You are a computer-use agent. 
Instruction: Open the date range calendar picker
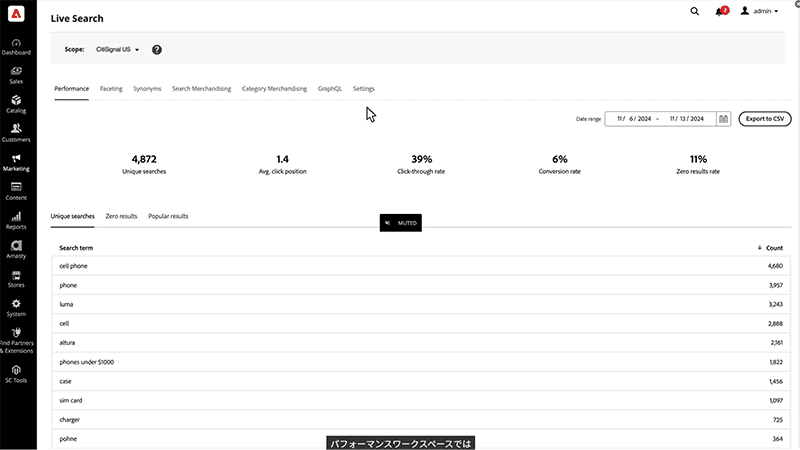pos(723,119)
